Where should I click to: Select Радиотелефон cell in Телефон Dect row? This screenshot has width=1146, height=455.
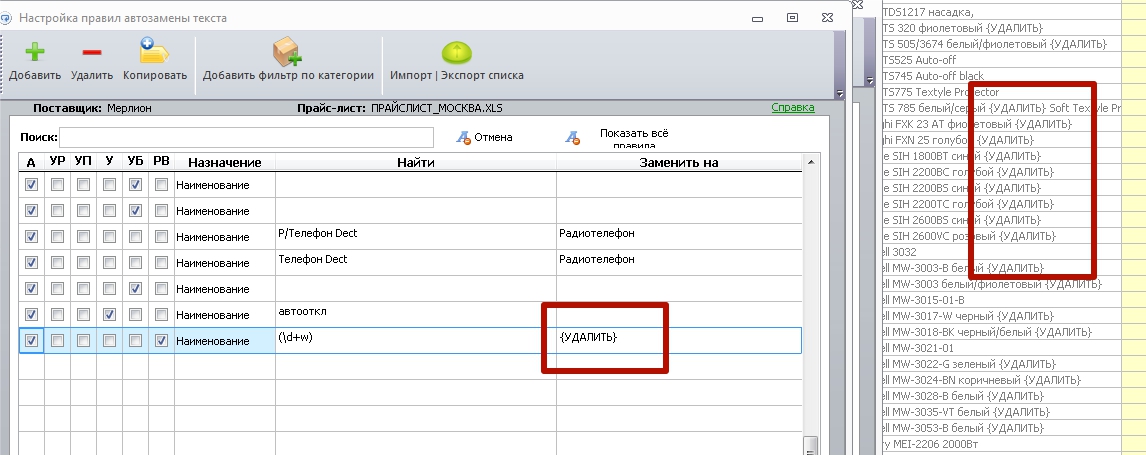(x=678, y=263)
